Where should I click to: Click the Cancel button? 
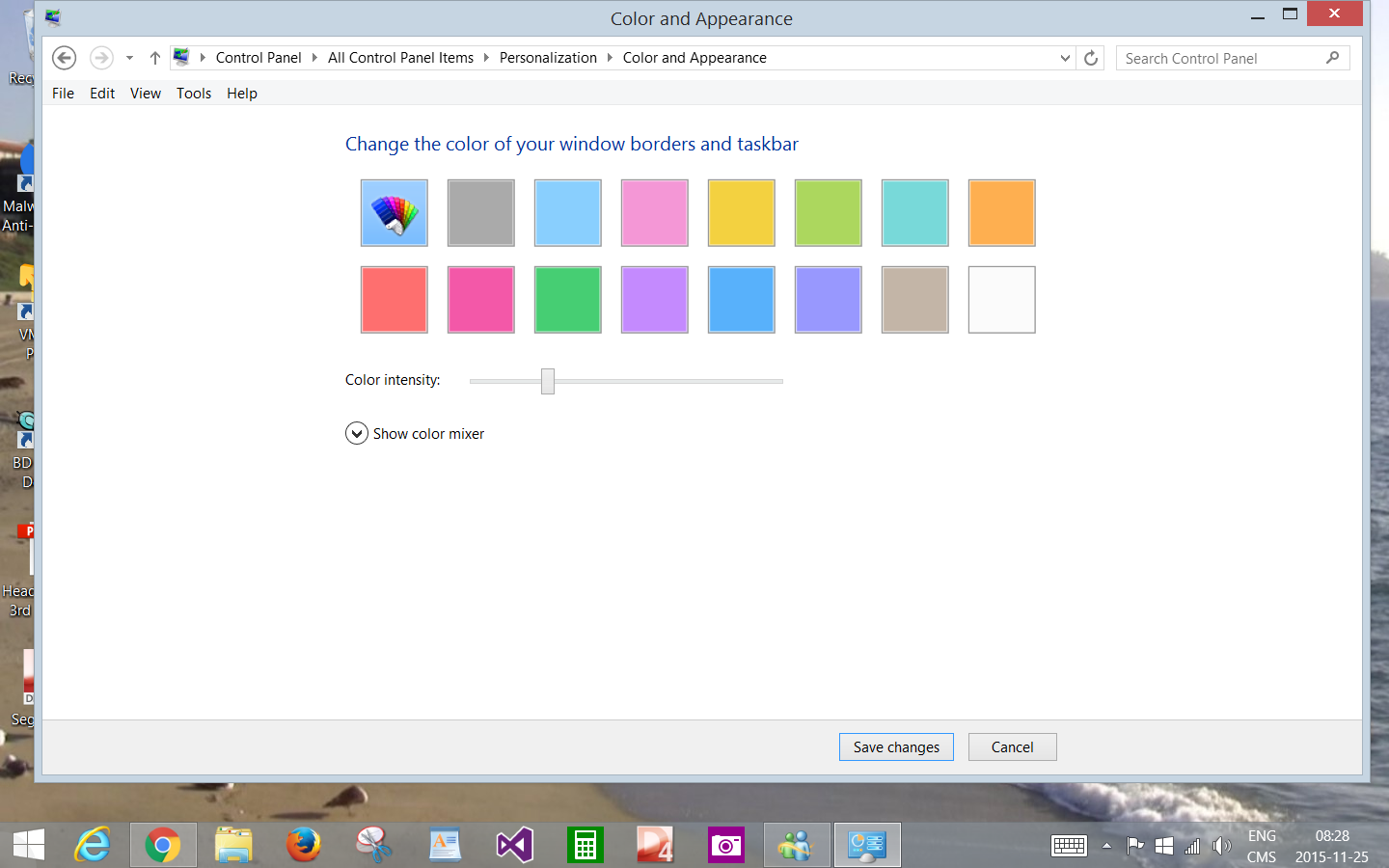1012,747
